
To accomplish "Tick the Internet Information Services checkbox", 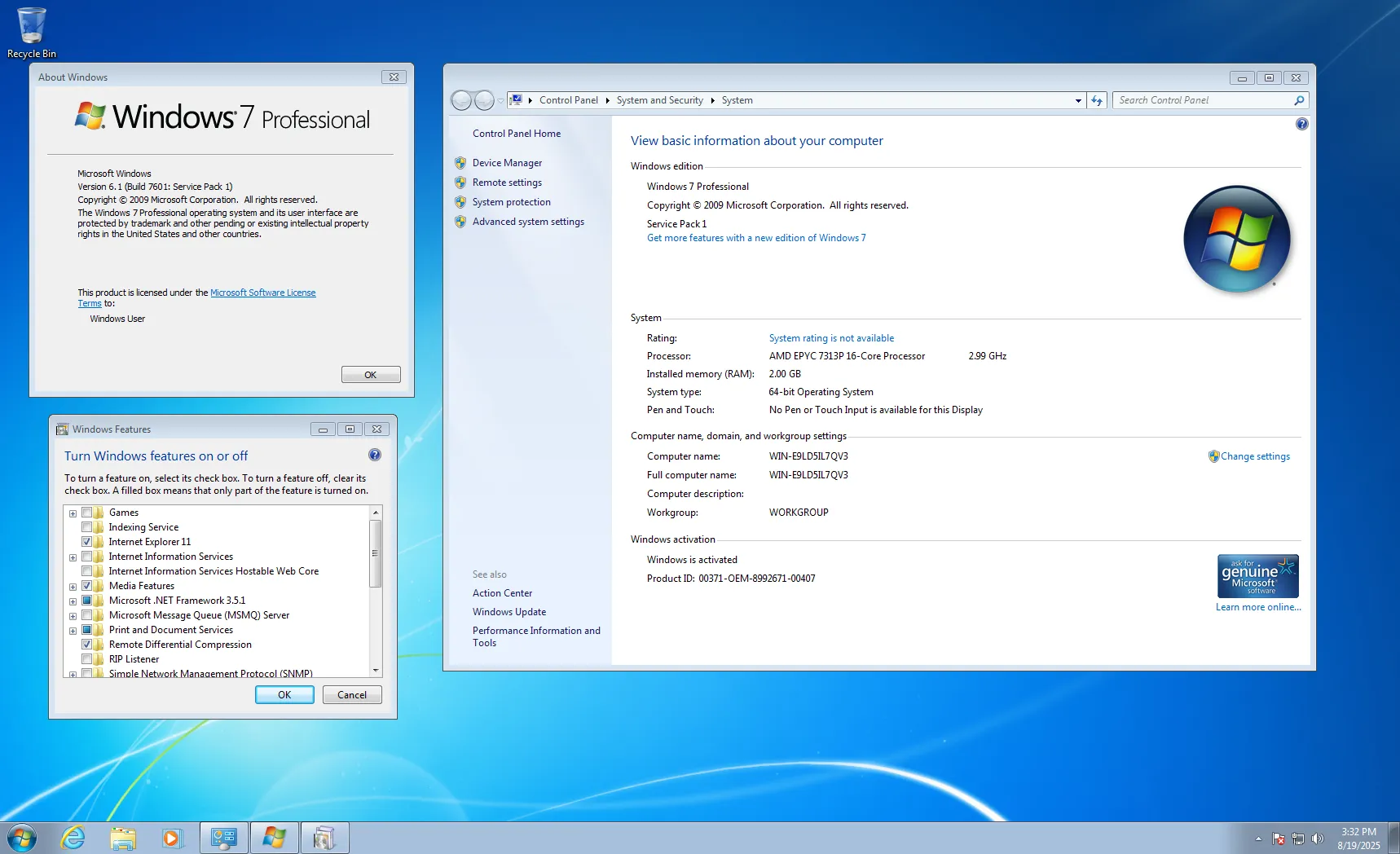I will pos(86,557).
